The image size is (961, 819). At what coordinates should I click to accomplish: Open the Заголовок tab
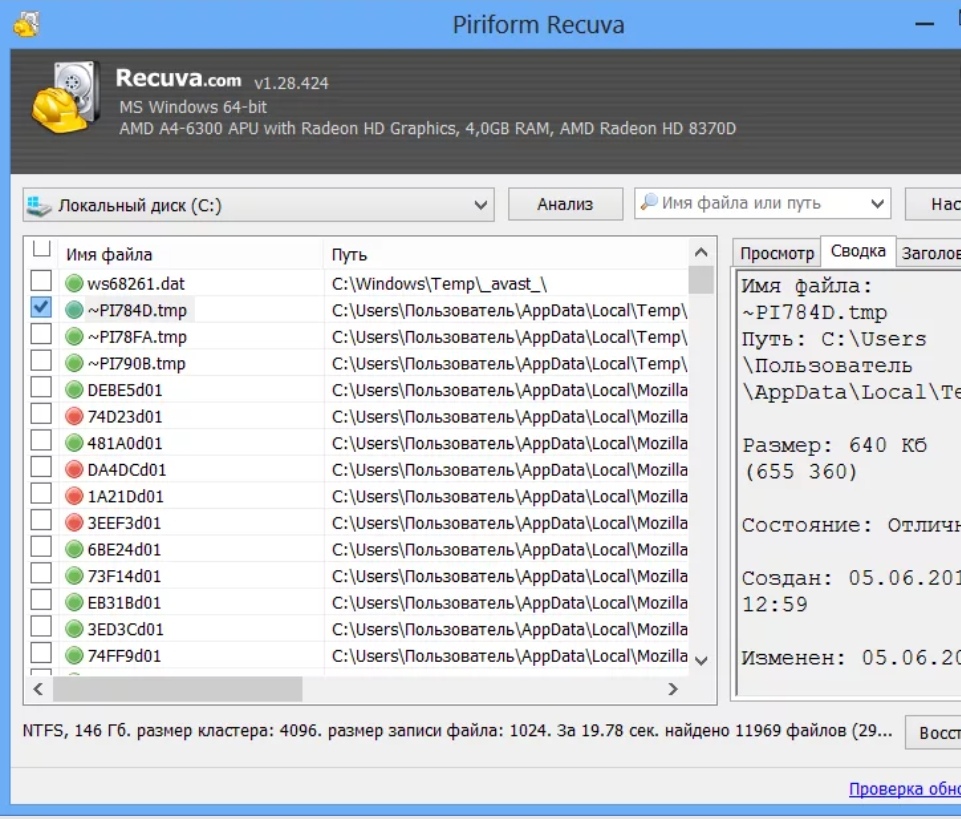930,253
